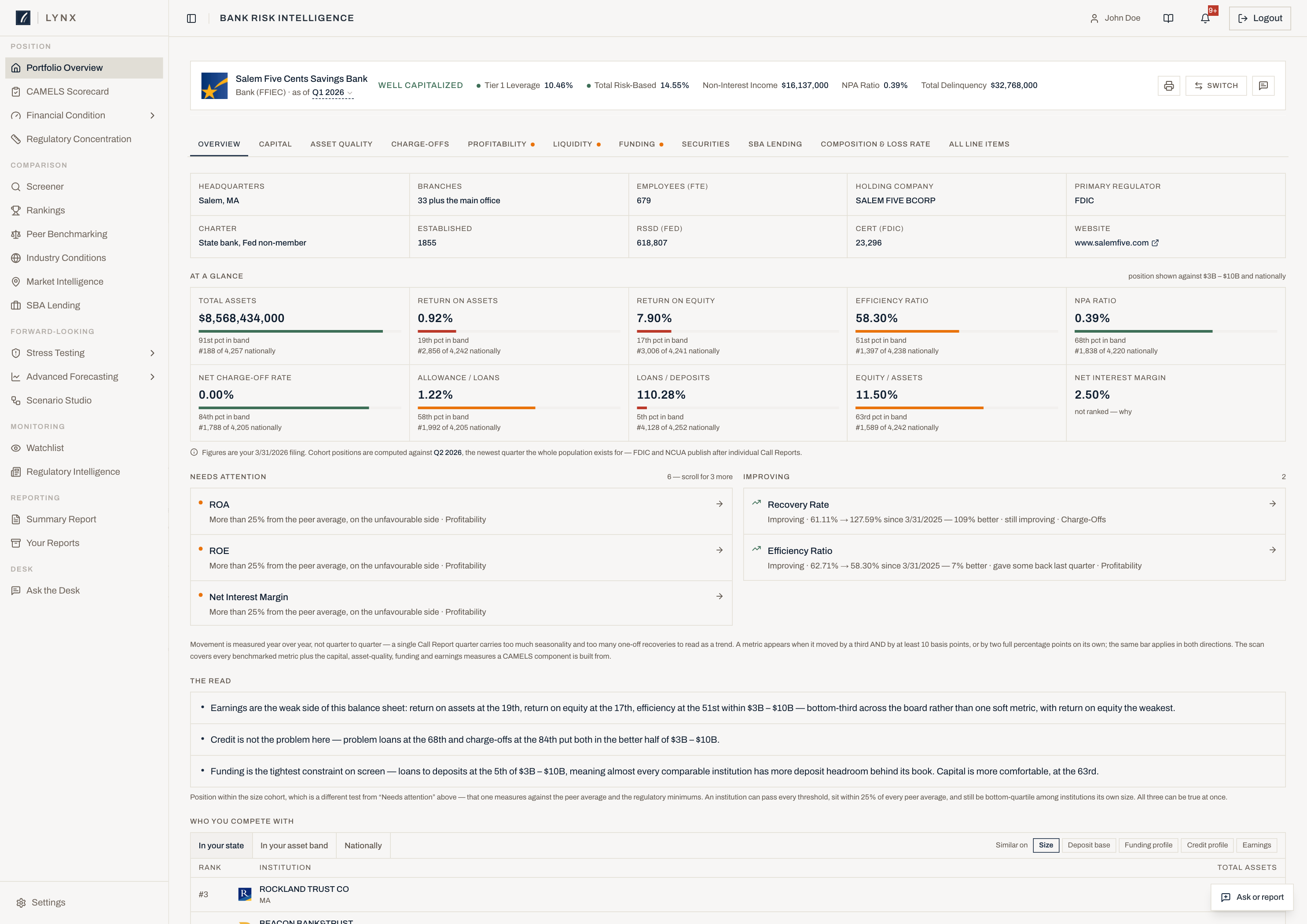Image resolution: width=1307 pixels, height=924 pixels.
Task: Select Credit profile similarity option
Action: (1207, 845)
